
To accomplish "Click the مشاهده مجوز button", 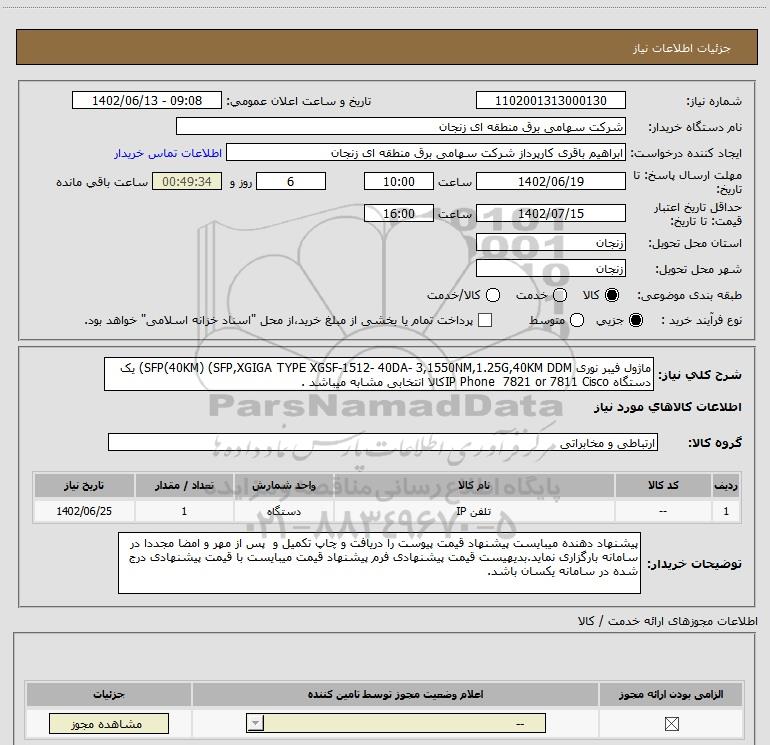I will [x=109, y=724].
